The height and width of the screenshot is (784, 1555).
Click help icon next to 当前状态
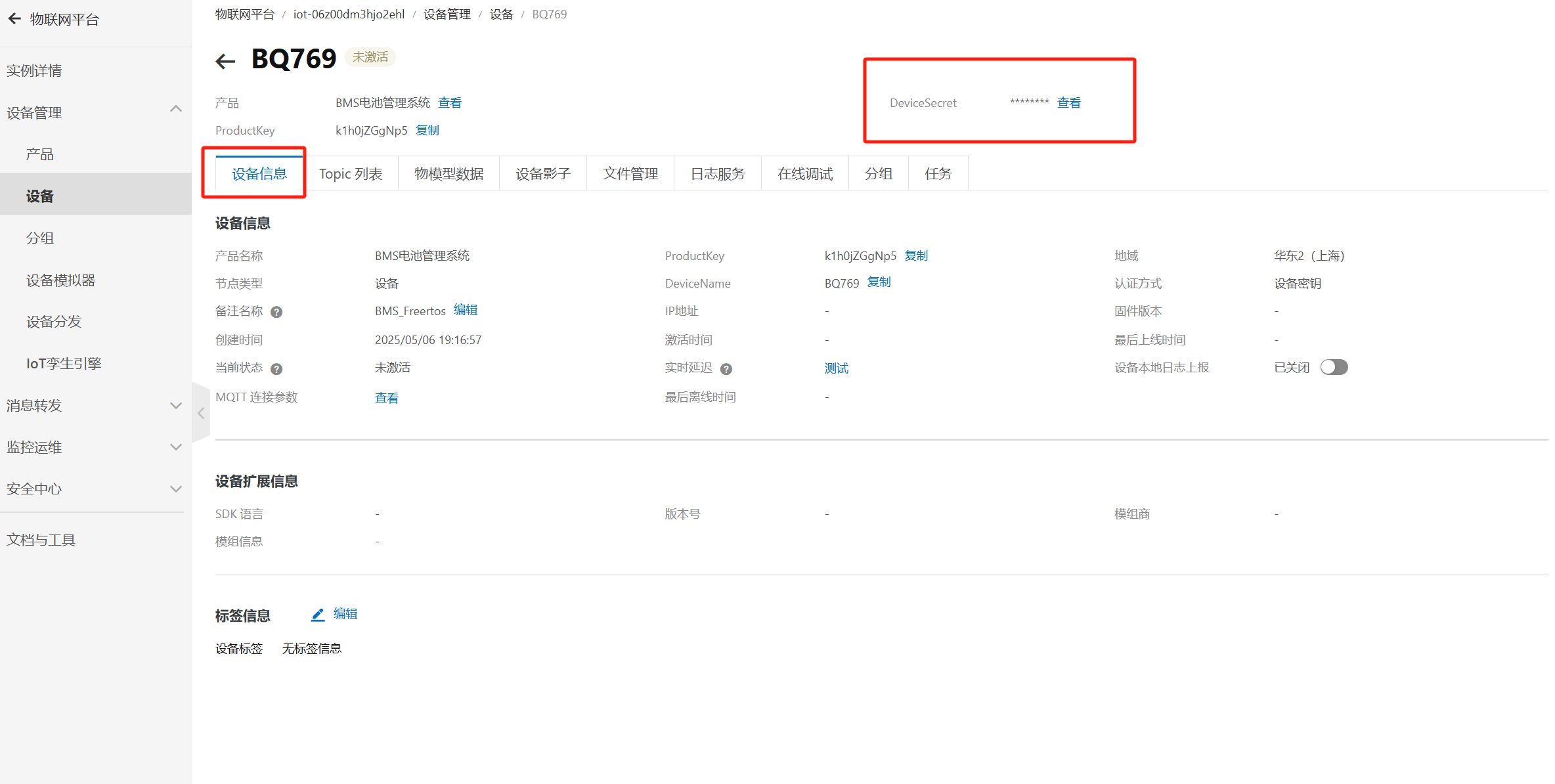click(276, 369)
